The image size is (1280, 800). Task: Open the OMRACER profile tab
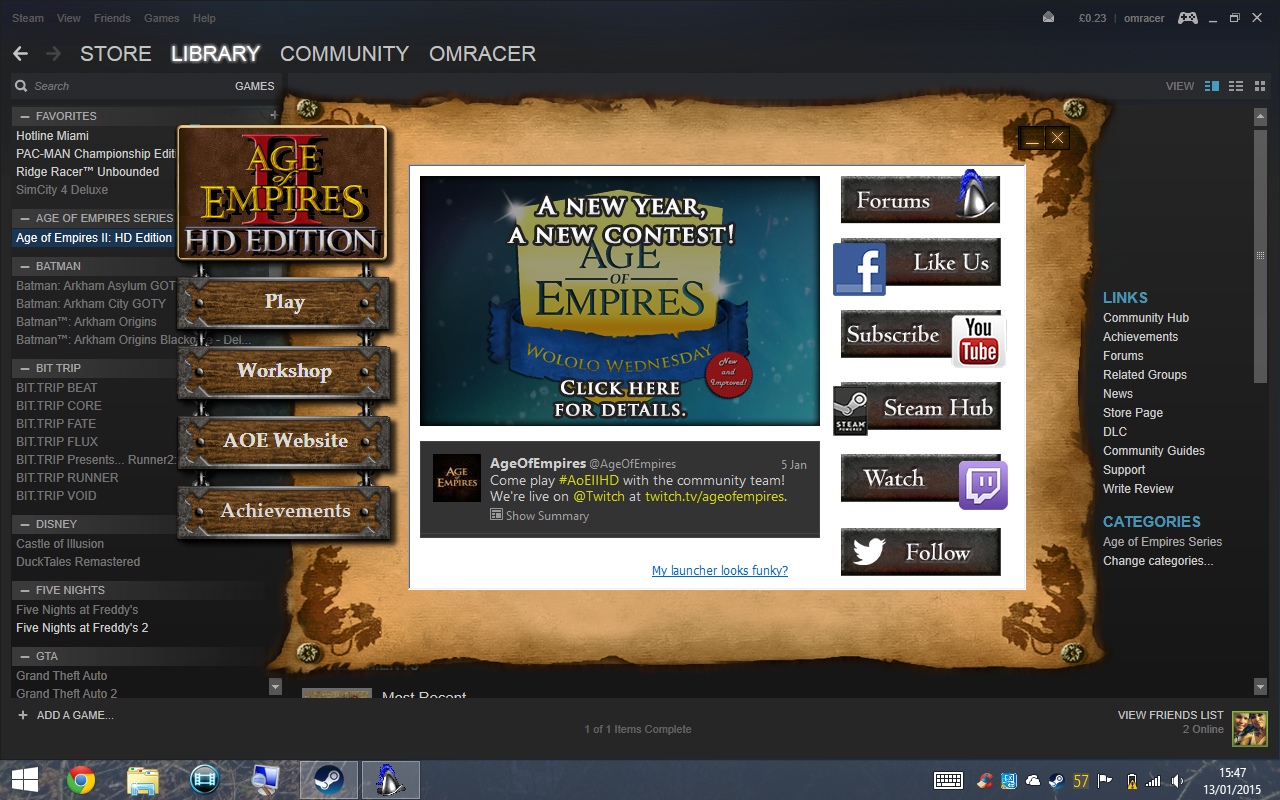[x=483, y=54]
